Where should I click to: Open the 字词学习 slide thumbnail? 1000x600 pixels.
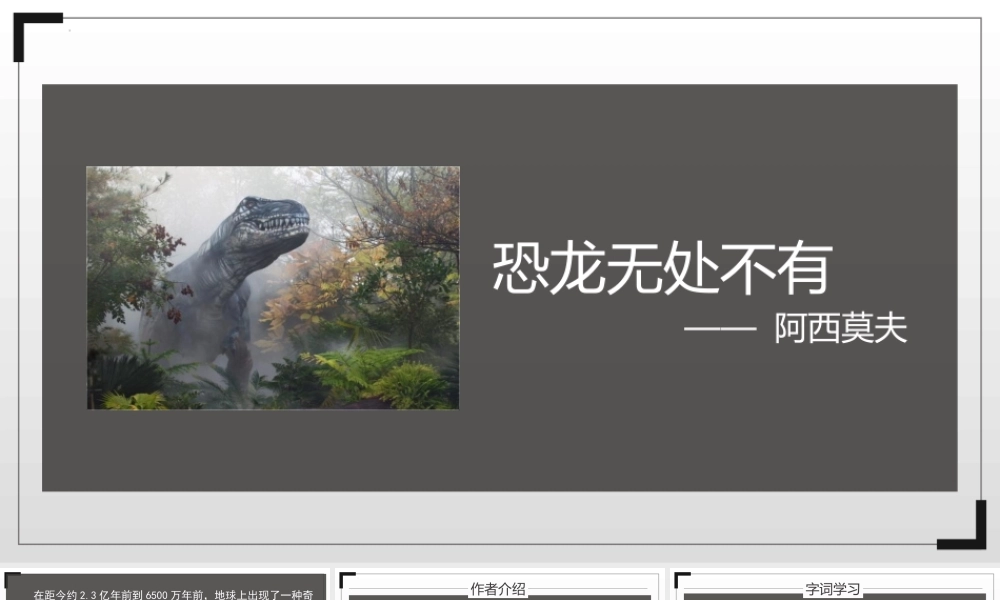pos(834,585)
